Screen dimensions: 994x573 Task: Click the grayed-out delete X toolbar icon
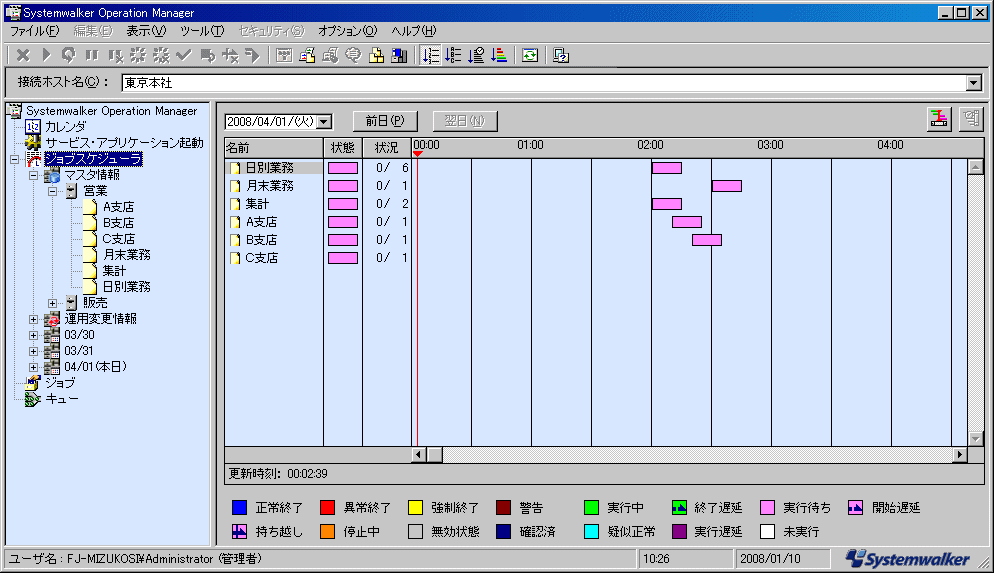23,56
